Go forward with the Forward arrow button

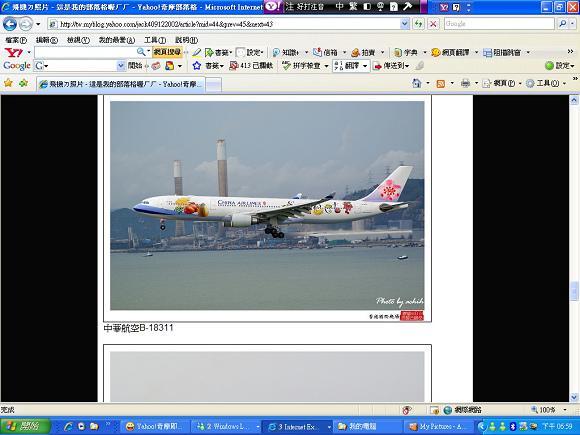tap(26, 24)
